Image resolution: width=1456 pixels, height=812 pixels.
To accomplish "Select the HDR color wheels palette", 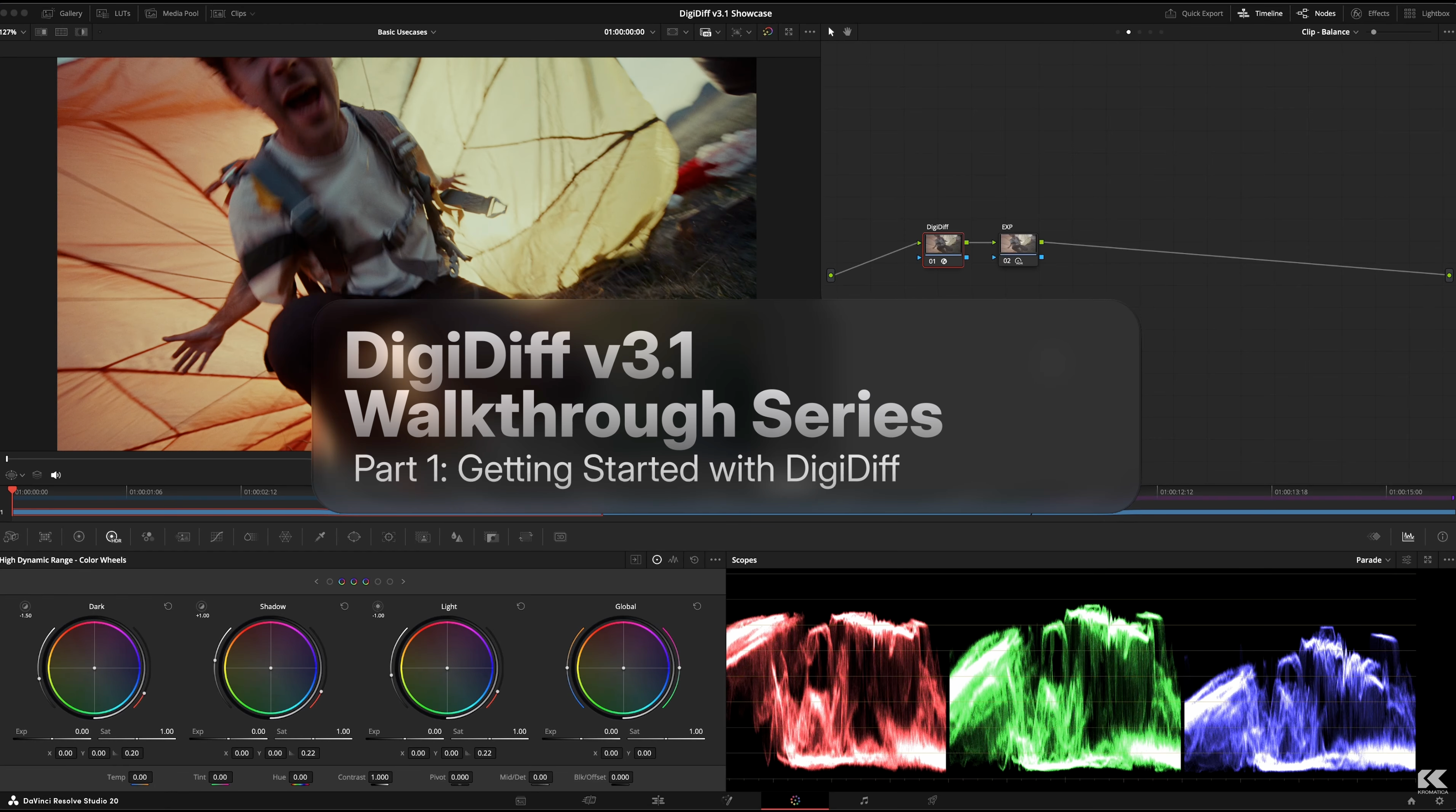I will pos(113,537).
